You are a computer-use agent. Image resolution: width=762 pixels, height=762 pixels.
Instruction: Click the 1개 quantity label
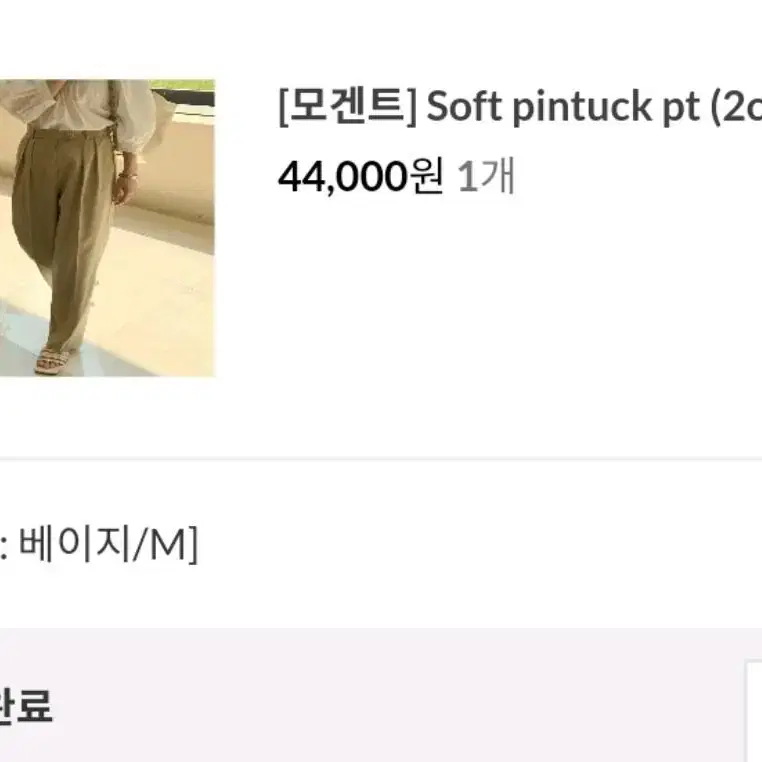(x=486, y=176)
